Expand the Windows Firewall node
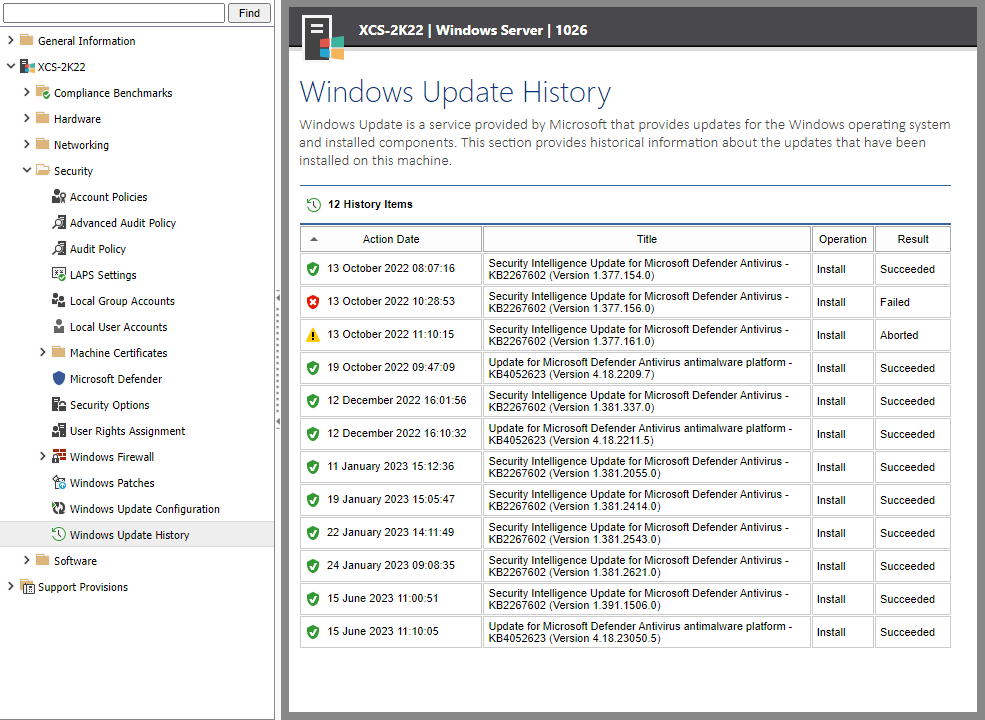This screenshot has width=985, height=720. click(x=43, y=457)
